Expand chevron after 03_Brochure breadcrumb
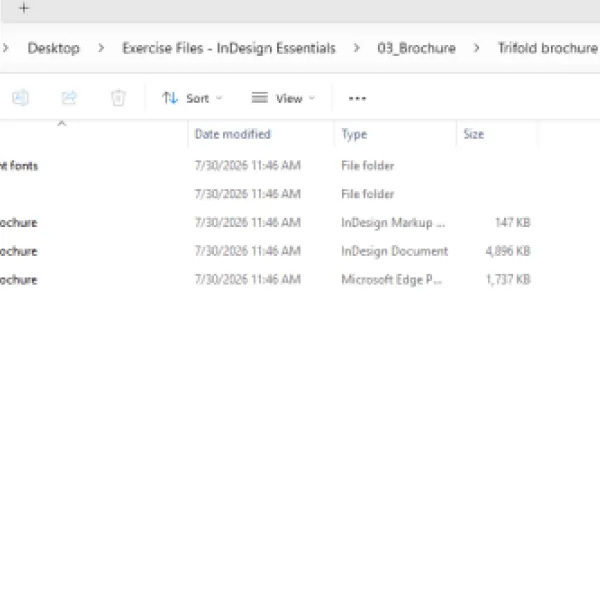 click(x=476, y=48)
